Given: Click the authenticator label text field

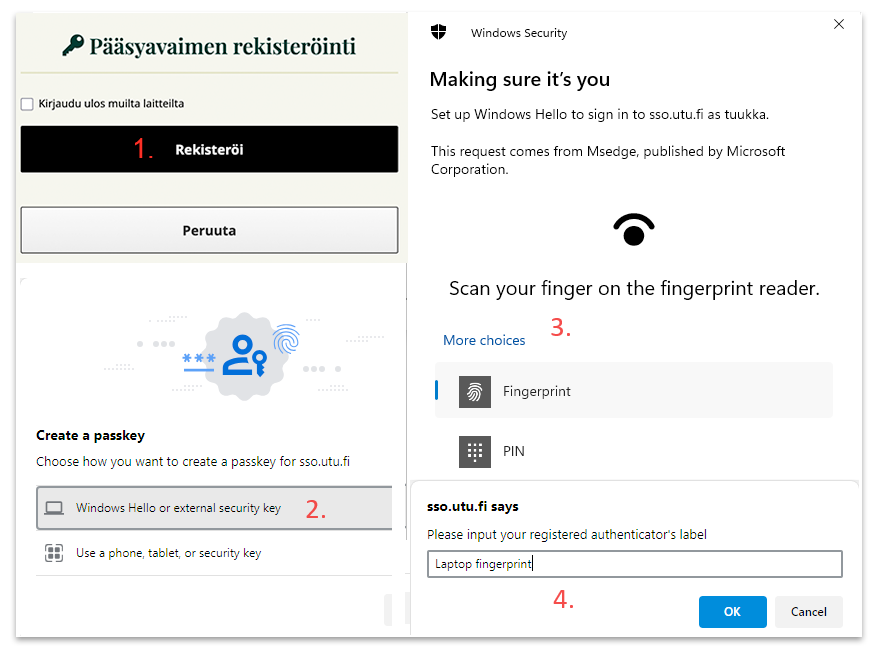Looking at the screenshot, I should click(x=634, y=564).
